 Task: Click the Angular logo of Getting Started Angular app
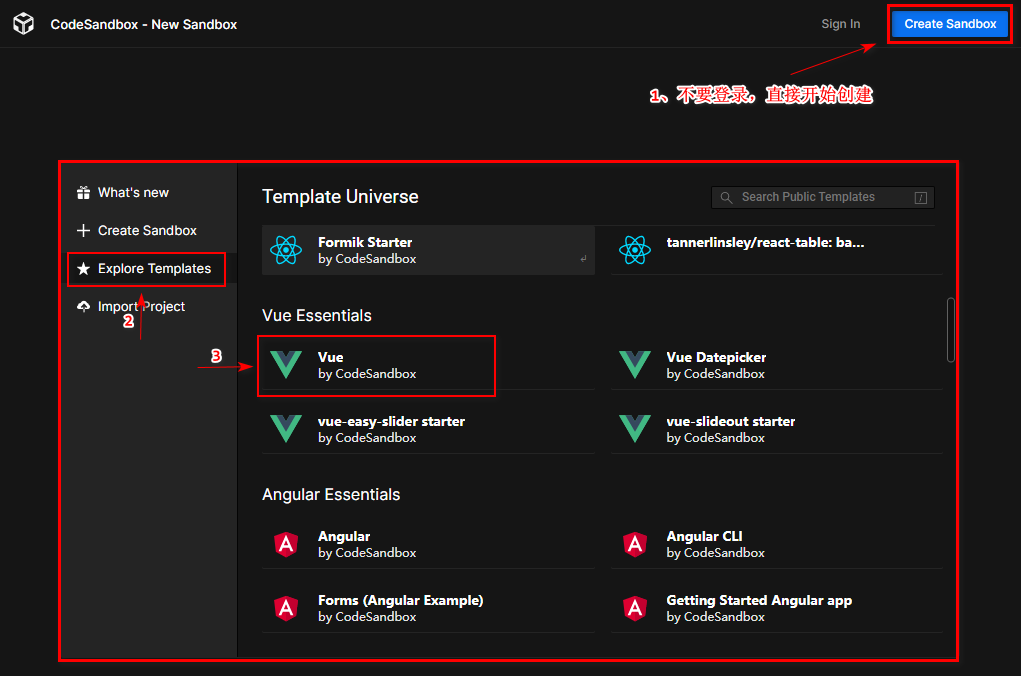click(x=635, y=608)
